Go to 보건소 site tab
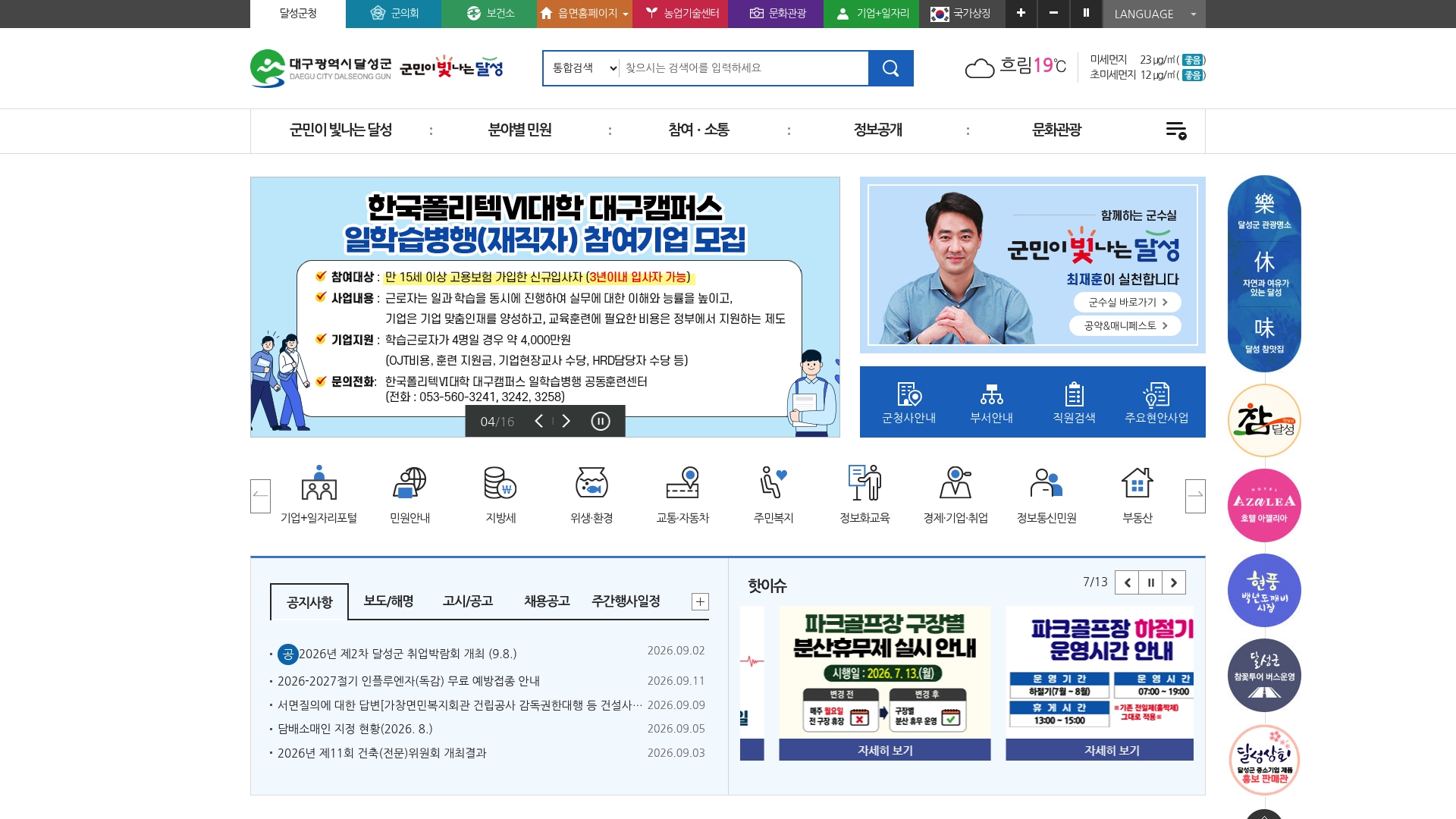Image resolution: width=1456 pixels, height=819 pixels. pyautogui.click(x=489, y=14)
